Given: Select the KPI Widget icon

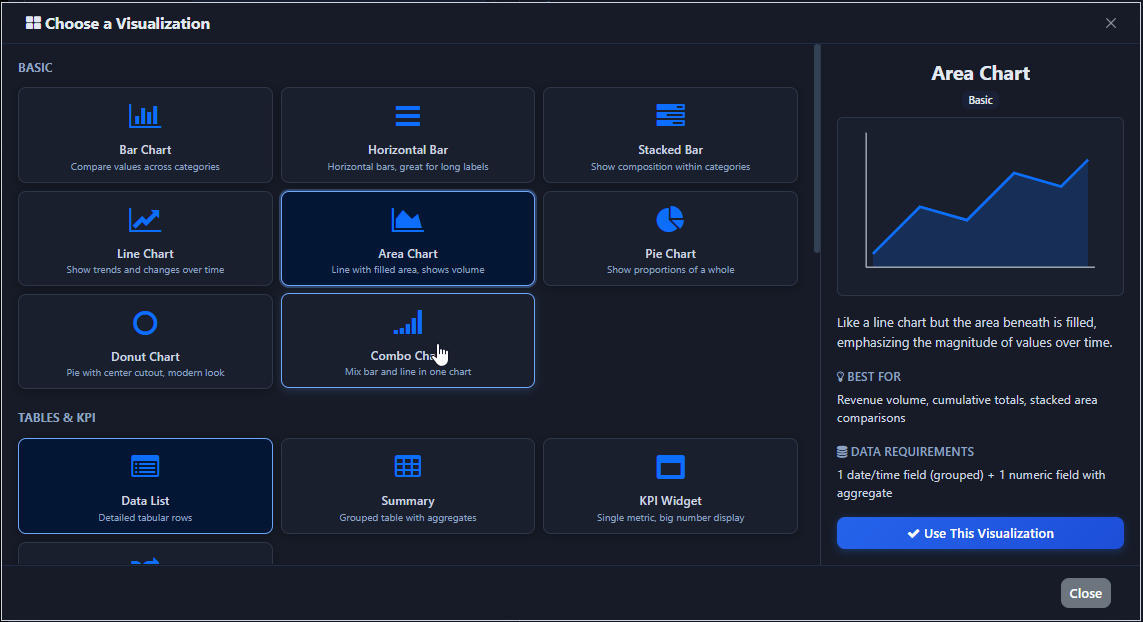Looking at the screenshot, I should (x=670, y=467).
